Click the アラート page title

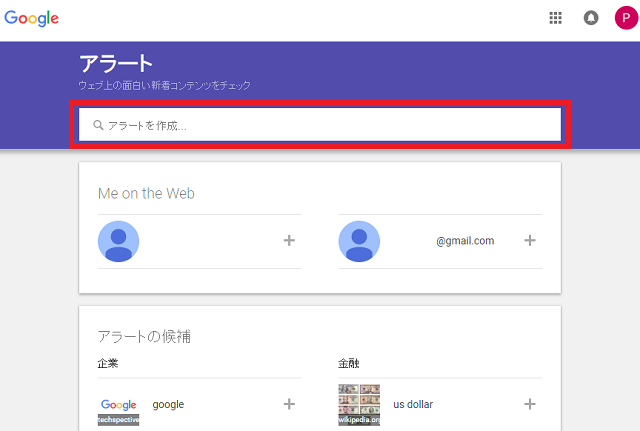[x=116, y=64]
